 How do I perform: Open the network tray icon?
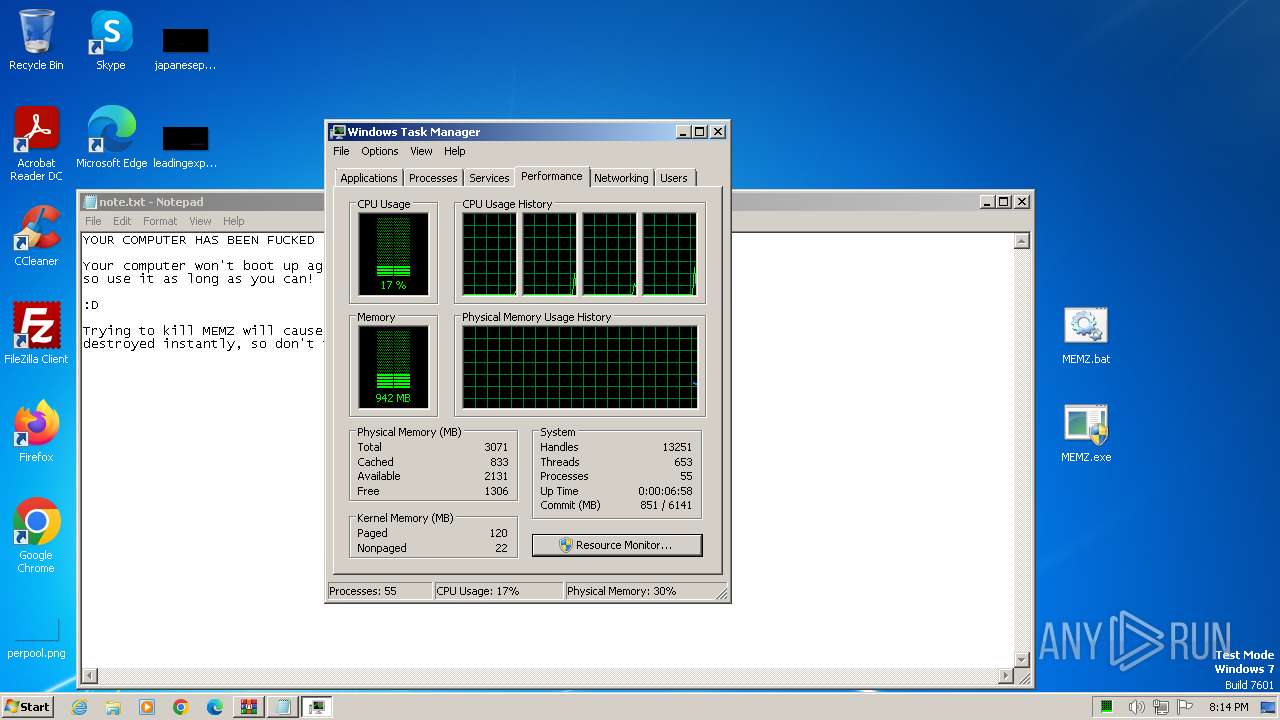[x=1162, y=707]
